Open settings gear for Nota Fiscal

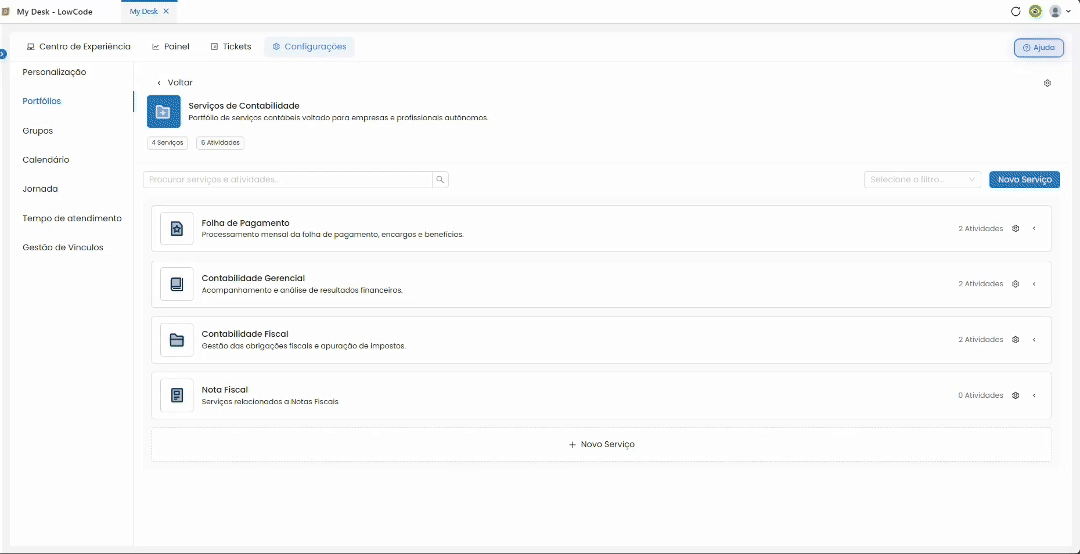point(1015,396)
